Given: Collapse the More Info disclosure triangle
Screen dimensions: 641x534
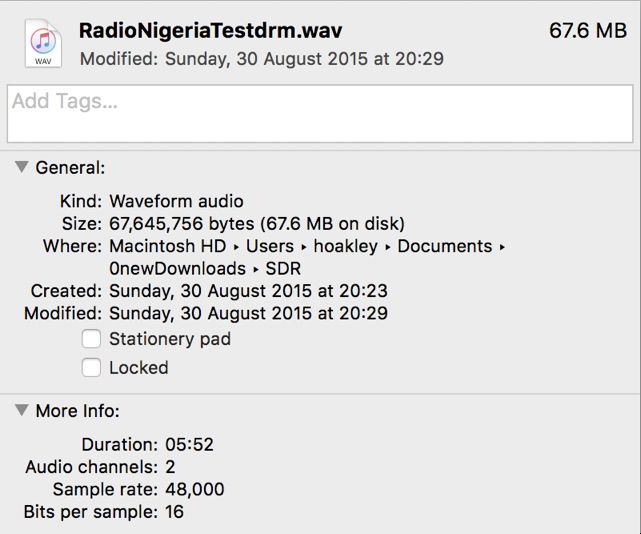Looking at the screenshot, I should coord(21,410).
